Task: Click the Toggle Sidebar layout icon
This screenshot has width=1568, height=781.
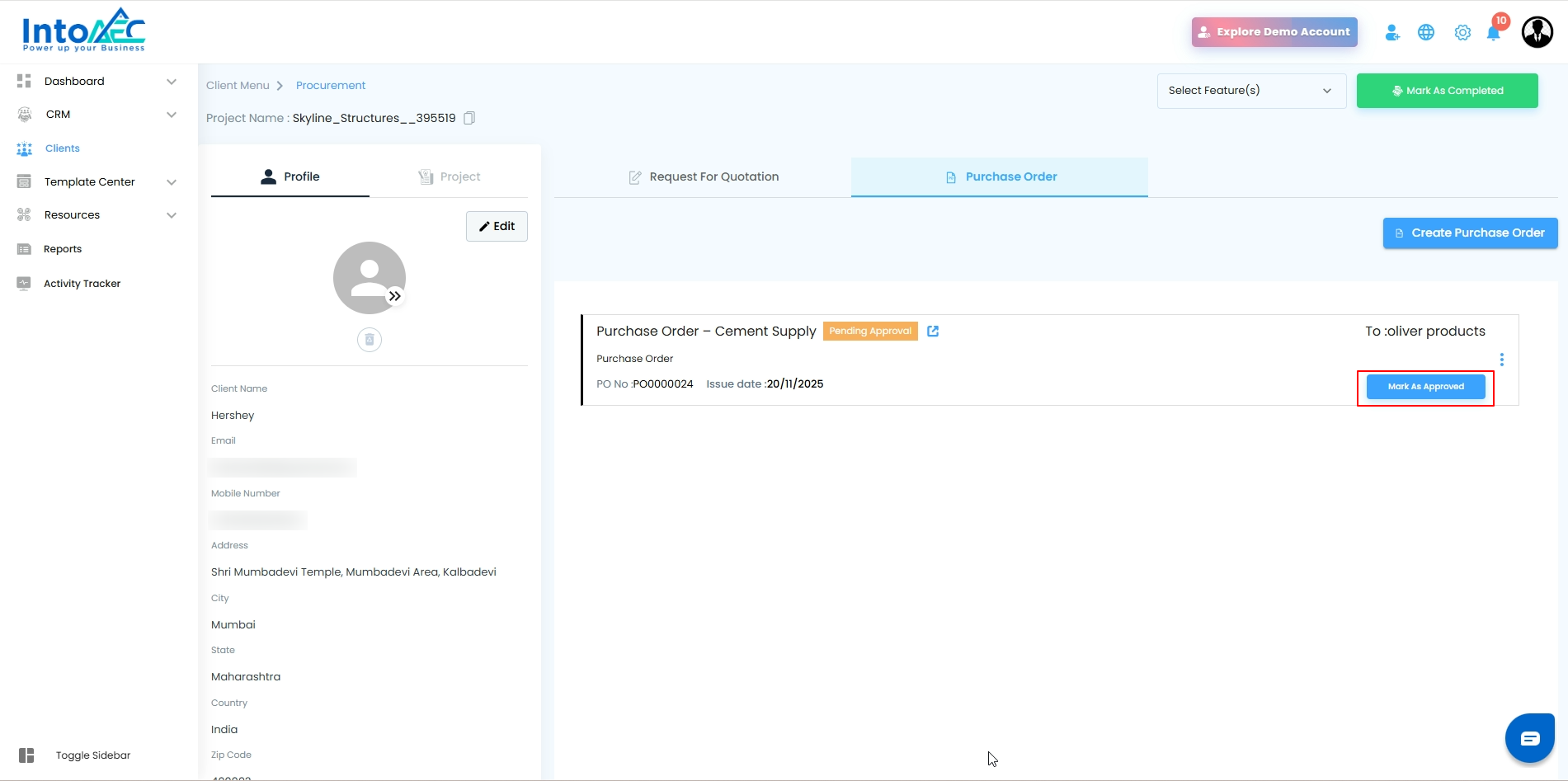Action: pyautogui.click(x=26, y=755)
